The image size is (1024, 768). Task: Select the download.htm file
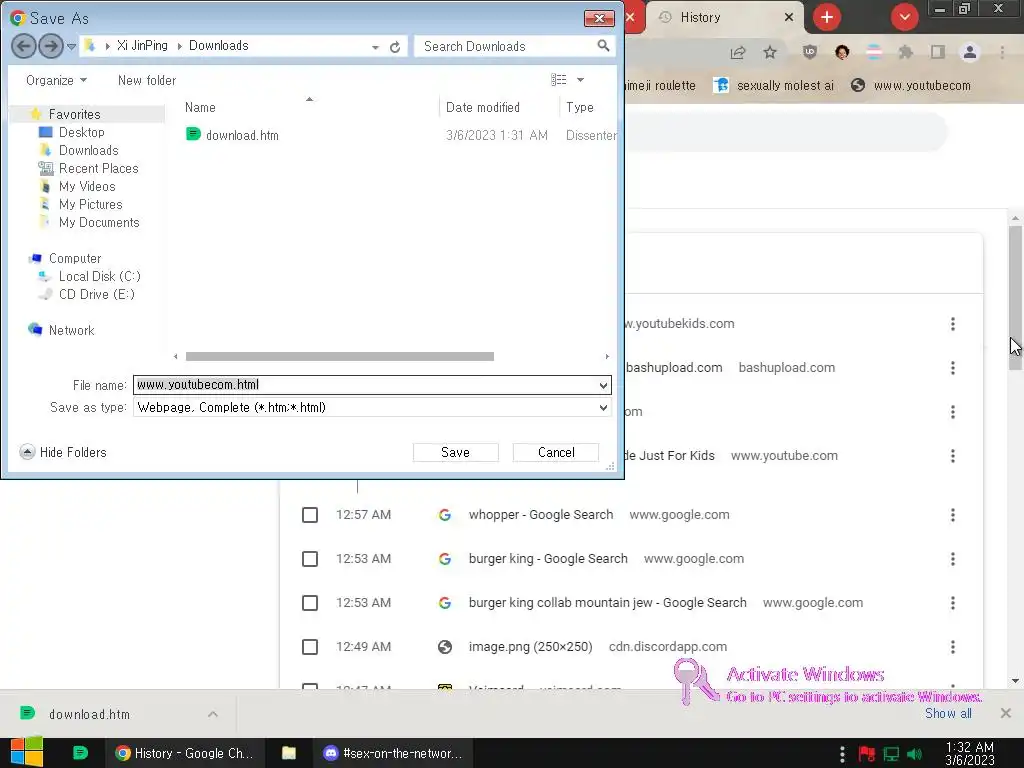click(242, 135)
